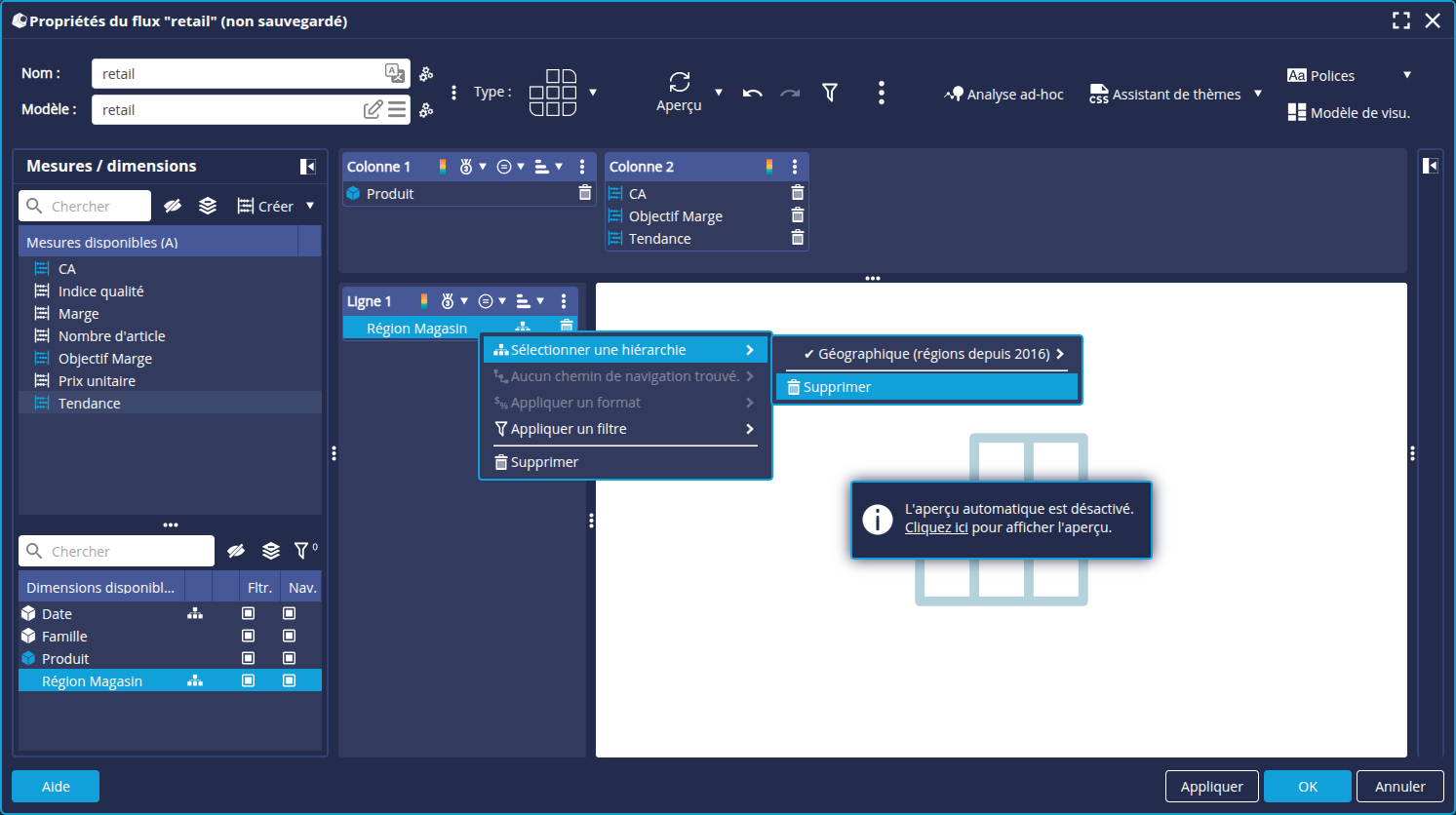
Task: Click the Modèle de visu. icon
Action: [1296, 112]
